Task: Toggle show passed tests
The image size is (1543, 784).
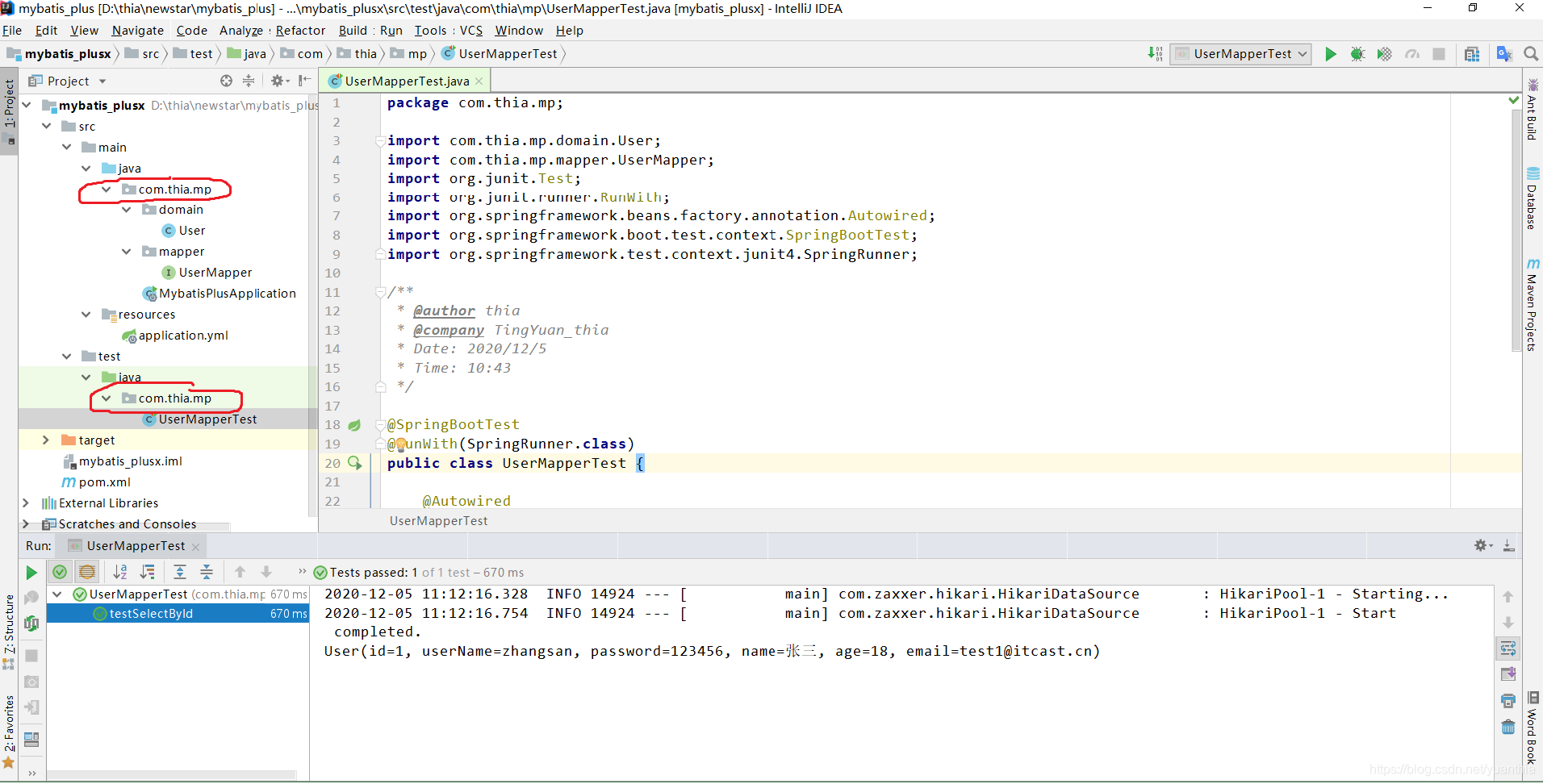Action: (60, 573)
